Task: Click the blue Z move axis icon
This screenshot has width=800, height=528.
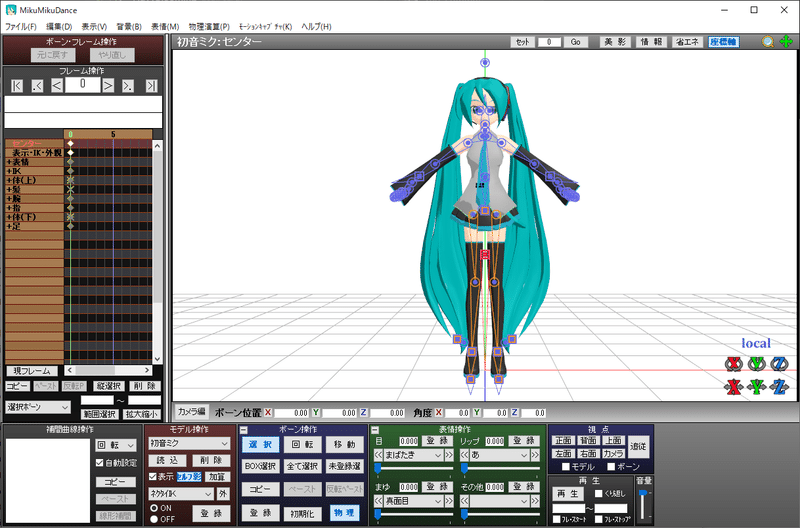Action: click(779, 387)
